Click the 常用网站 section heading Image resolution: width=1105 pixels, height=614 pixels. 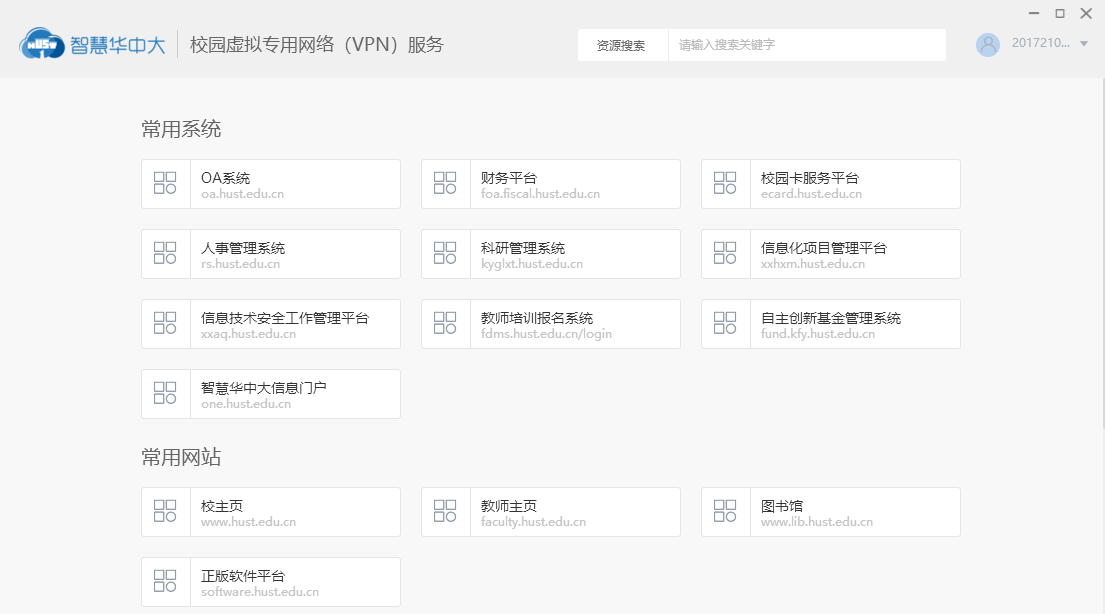[x=181, y=458]
